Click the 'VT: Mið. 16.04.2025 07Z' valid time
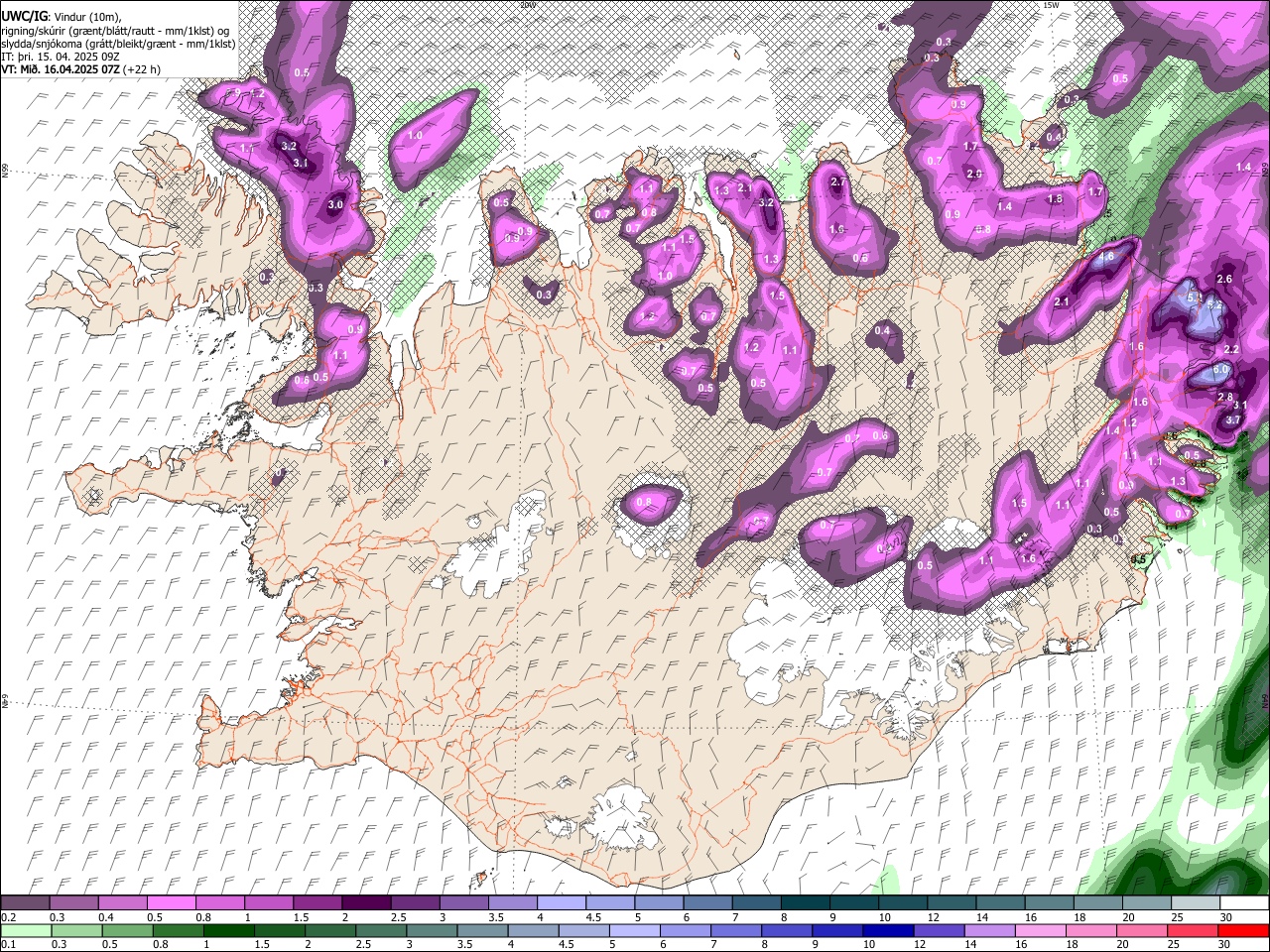1270x952 pixels. tap(62, 70)
